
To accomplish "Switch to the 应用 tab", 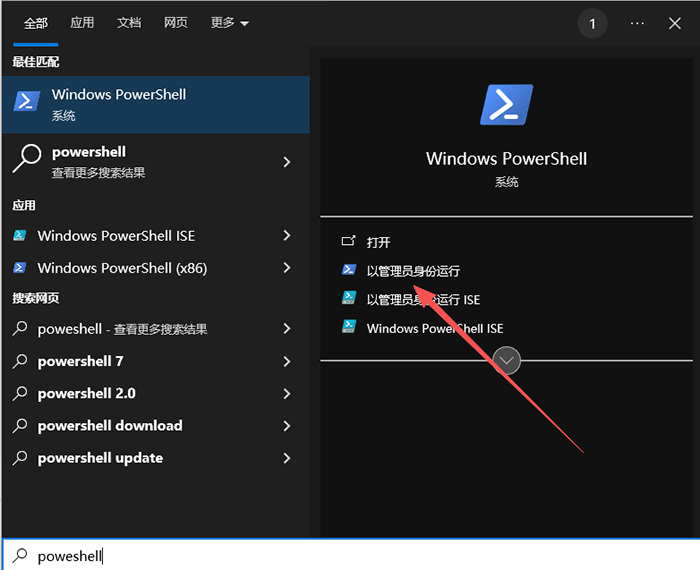I will coord(82,23).
